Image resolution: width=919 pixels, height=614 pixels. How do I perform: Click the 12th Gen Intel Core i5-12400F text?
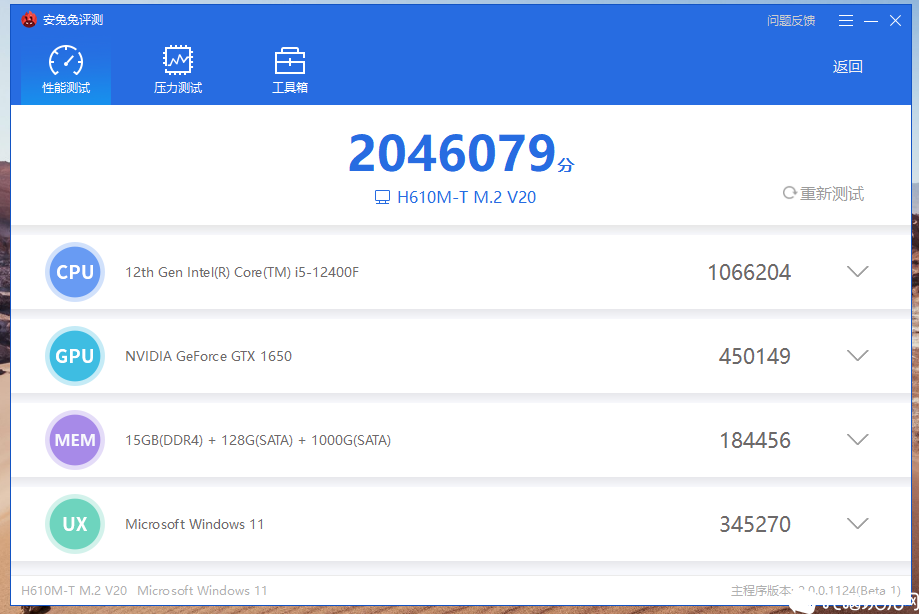pyautogui.click(x=242, y=272)
